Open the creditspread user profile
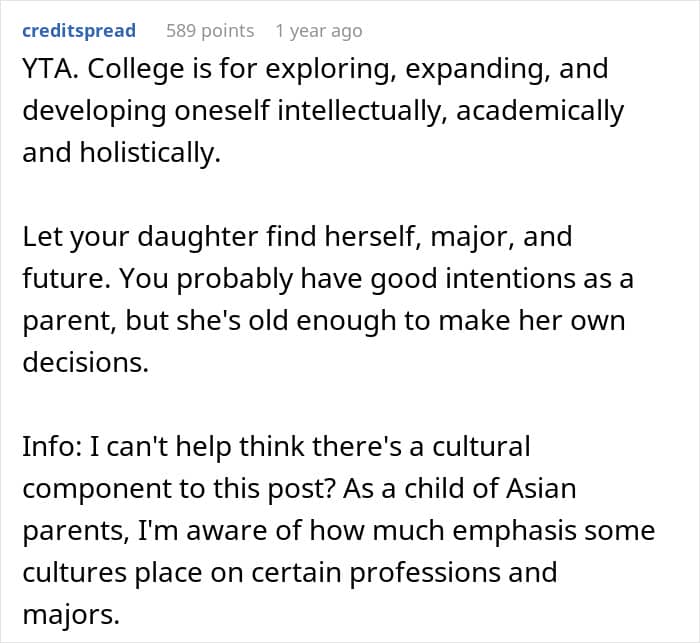This screenshot has width=700, height=643. pos(79,31)
